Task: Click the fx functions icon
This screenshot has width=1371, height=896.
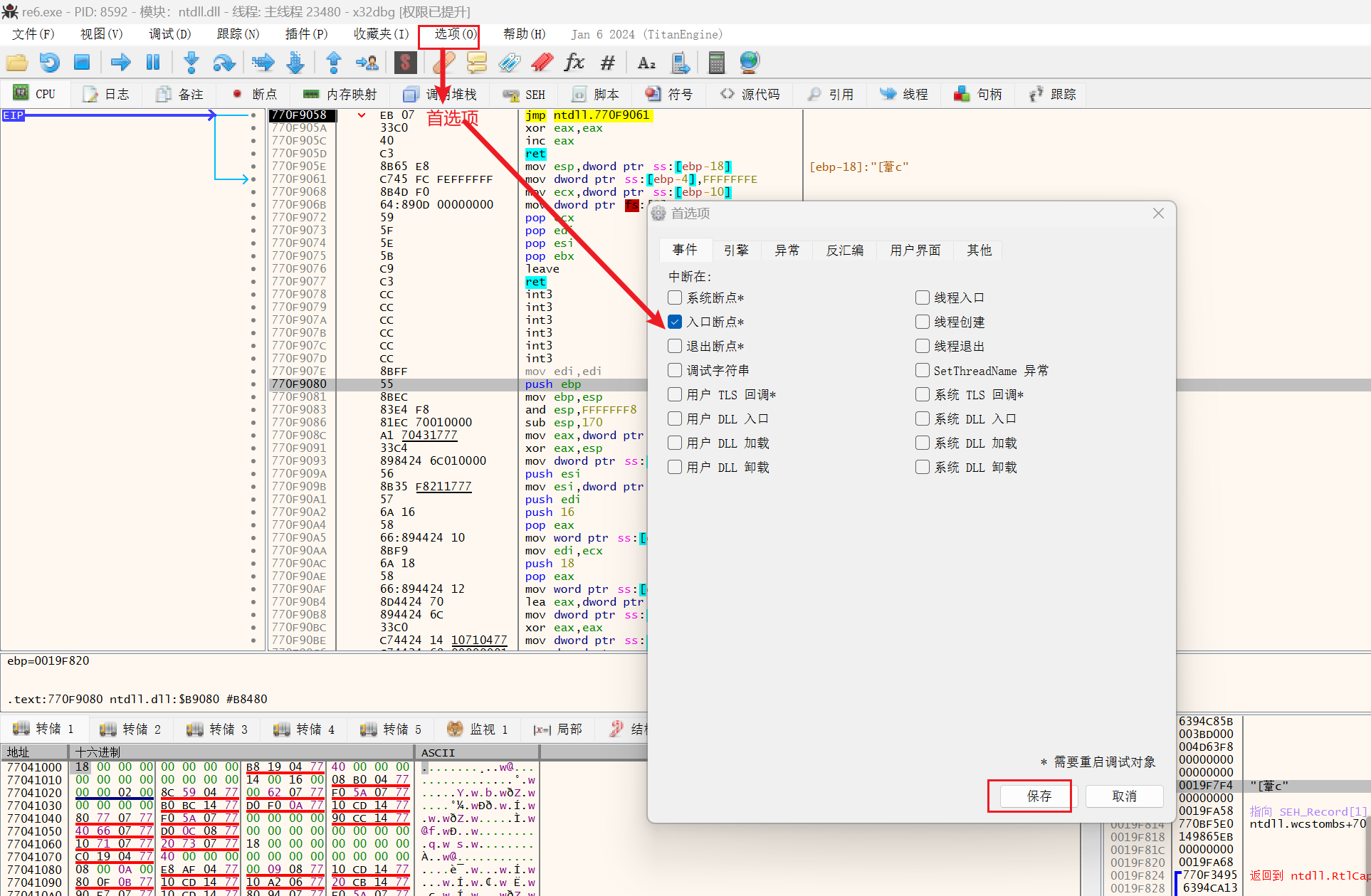Action: pyautogui.click(x=574, y=63)
